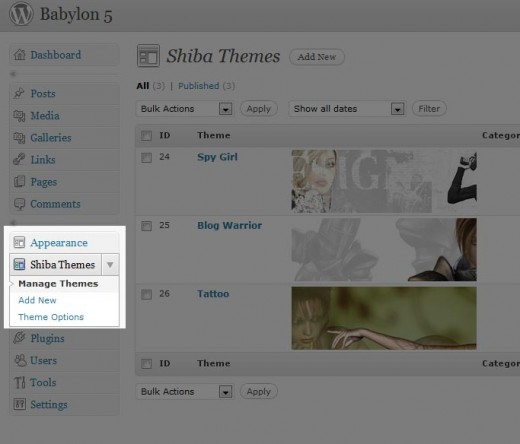Open Tools menu item
This screenshot has height=444, width=520.
pyautogui.click(x=43, y=382)
